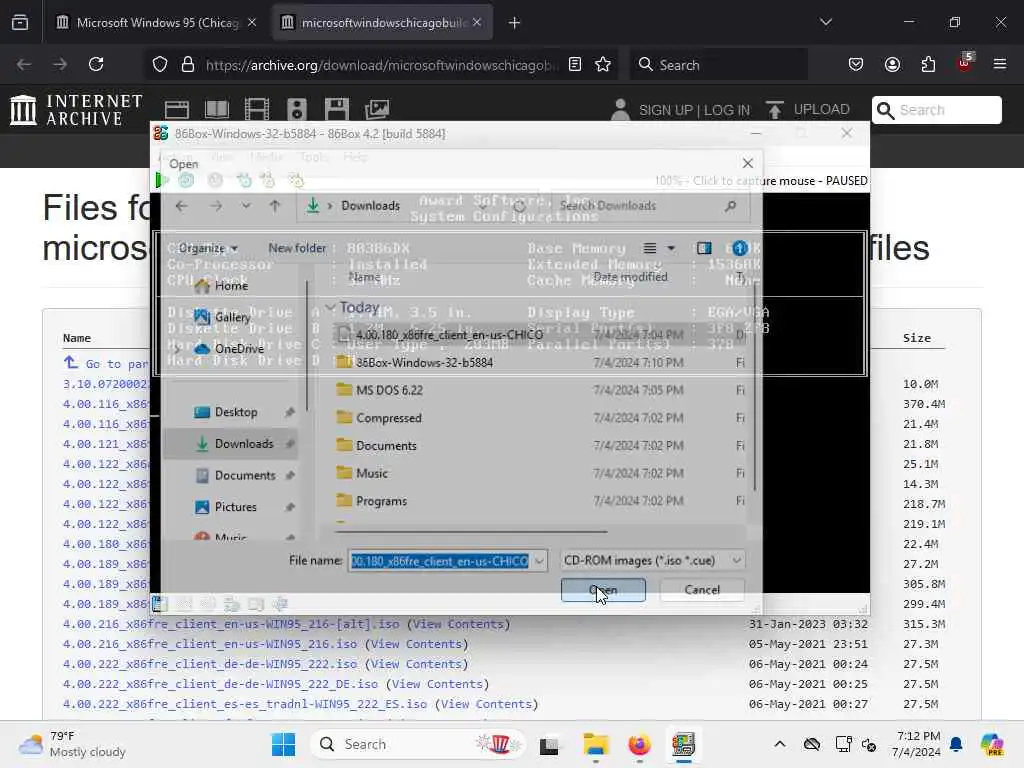Viewport: 1024px width, 768px height.
Task: Open Firefox extensions puzzle icon
Action: click(x=928, y=65)
